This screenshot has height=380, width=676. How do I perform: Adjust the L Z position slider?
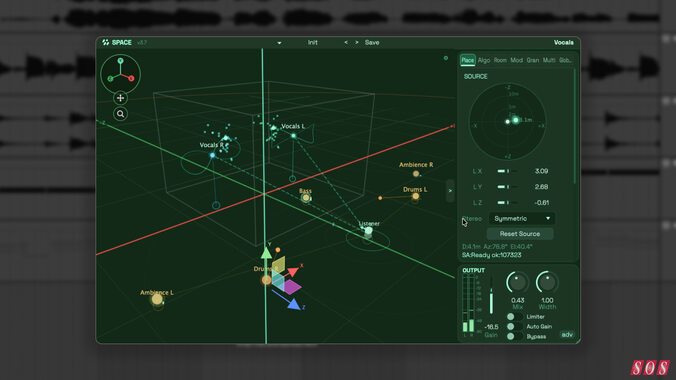point(508,202)
